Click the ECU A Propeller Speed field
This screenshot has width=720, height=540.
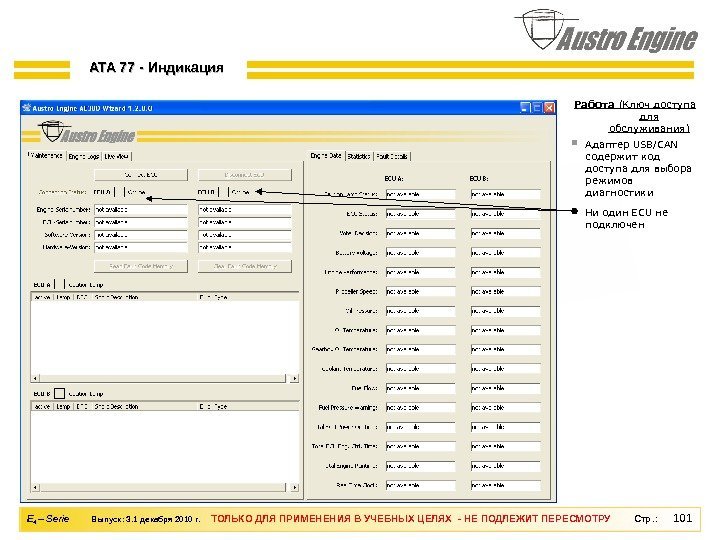(x=420, y=292)
